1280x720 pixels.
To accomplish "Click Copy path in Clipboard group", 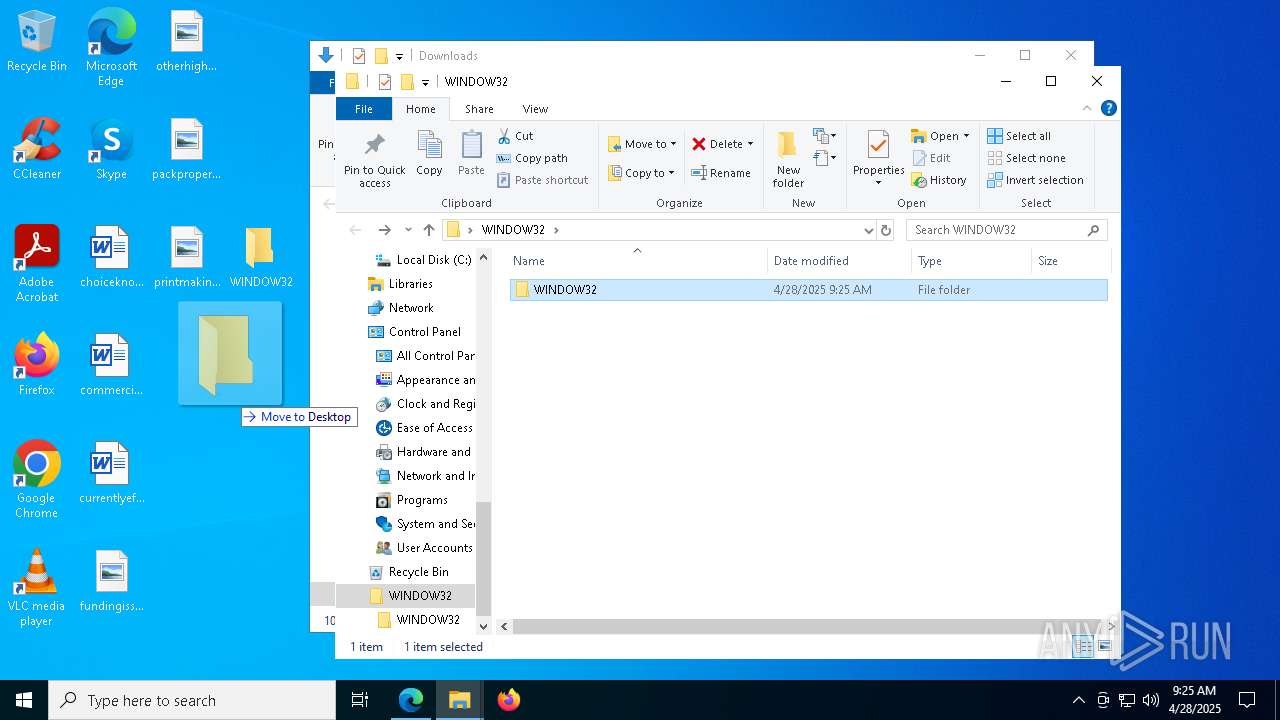I will pos(532,158).
